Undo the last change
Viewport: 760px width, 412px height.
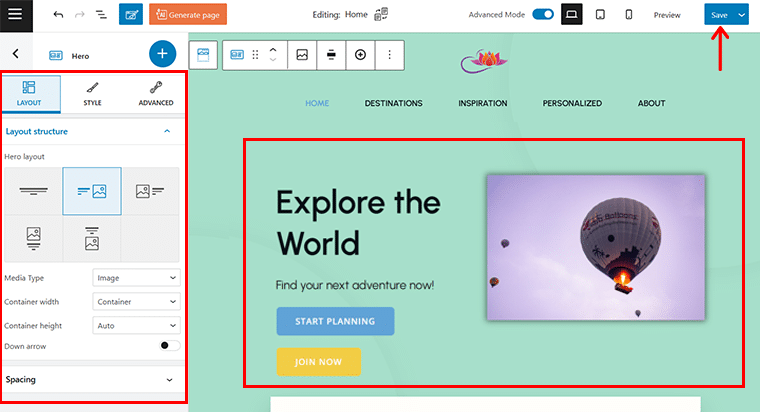point(58,15)
